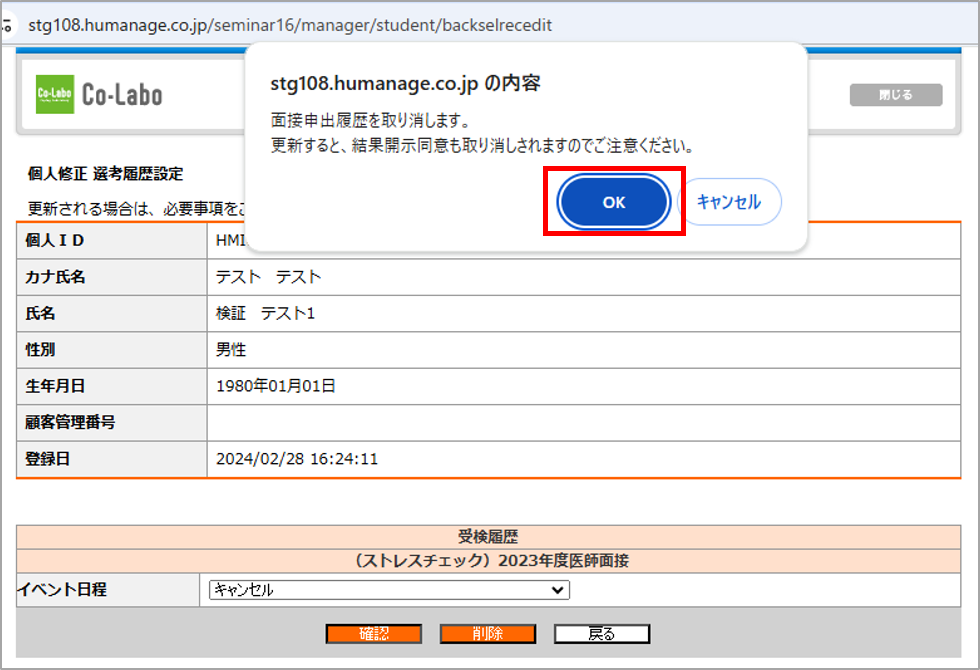
Task: Click the browser address bar URL
Action: coord(290,25)
